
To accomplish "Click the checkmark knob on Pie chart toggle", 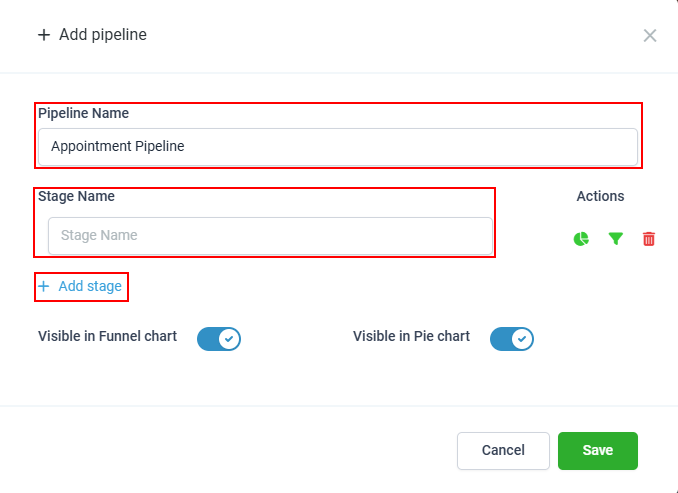I will 522,339.
